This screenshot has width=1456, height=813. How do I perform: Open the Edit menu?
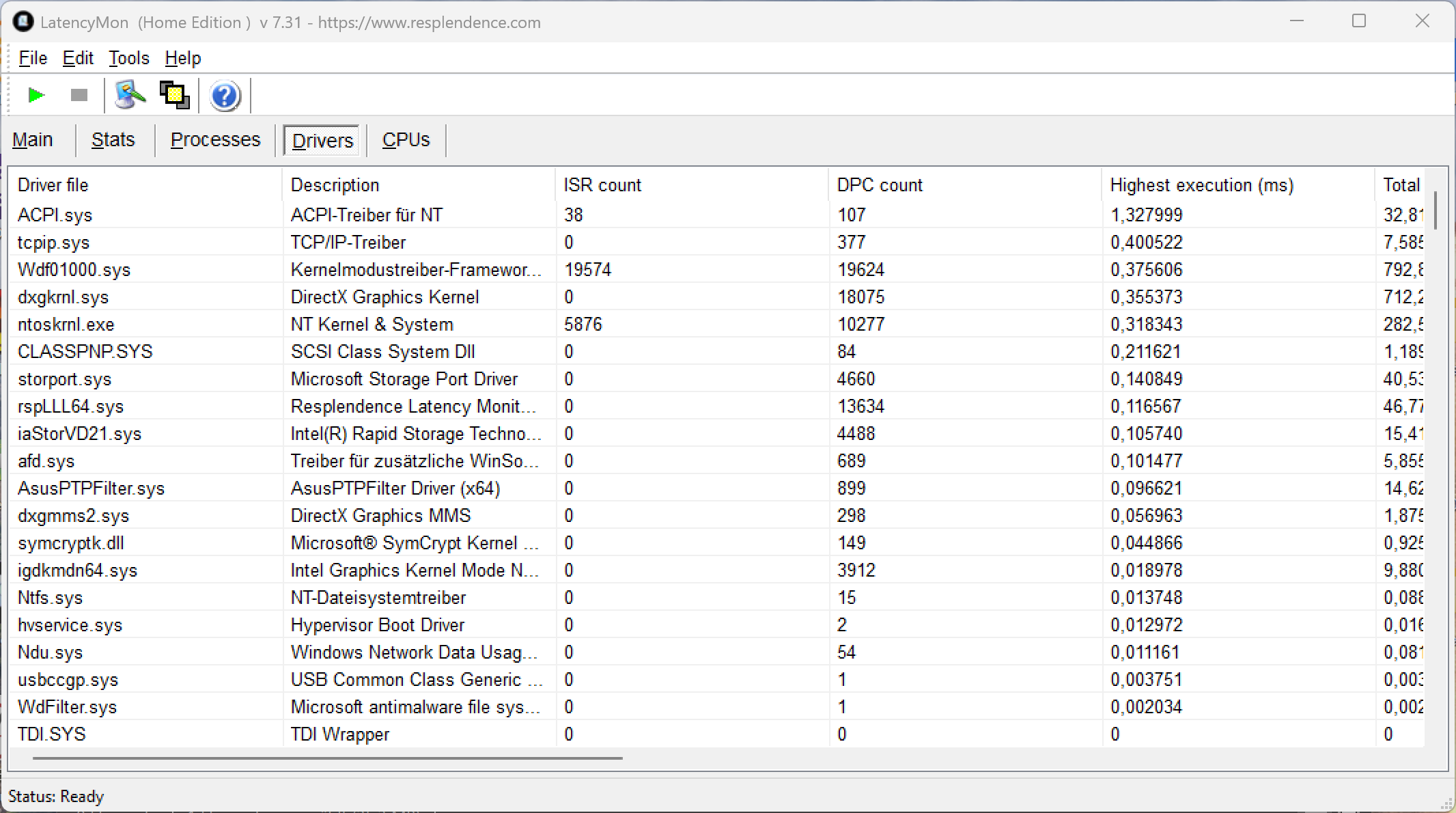click(78, 58)
